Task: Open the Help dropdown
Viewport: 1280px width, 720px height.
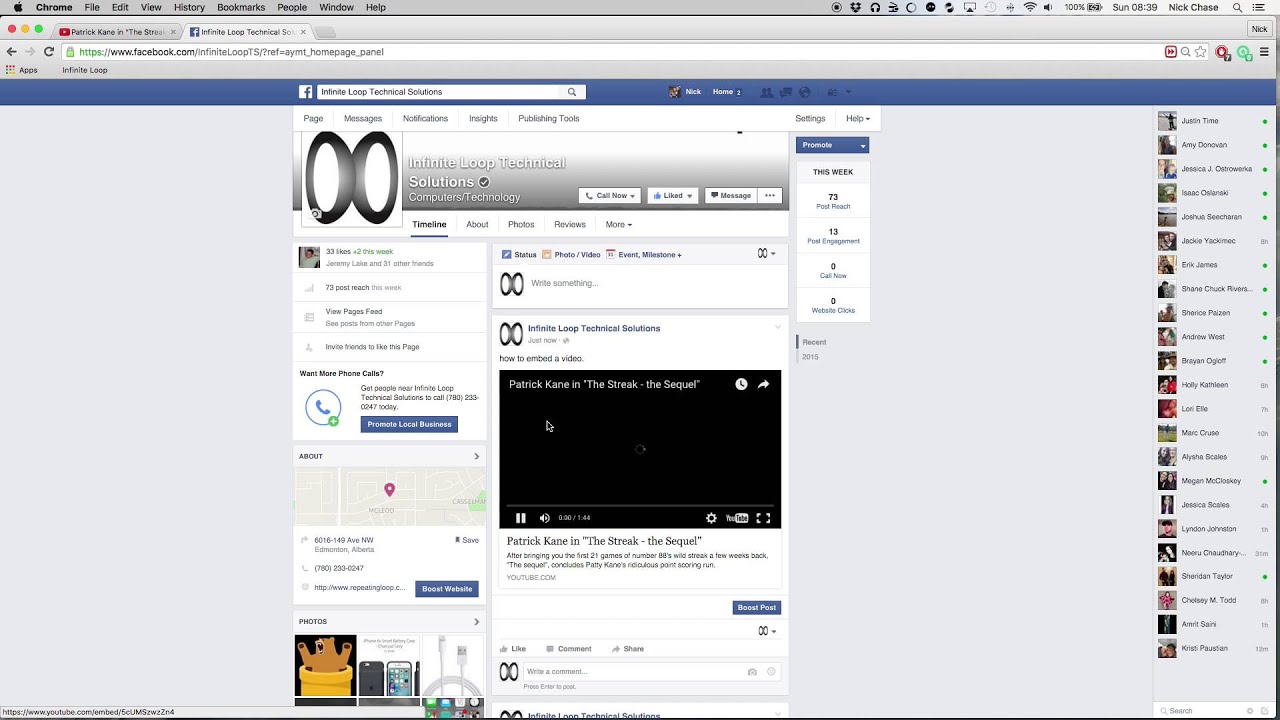Action: [858, 118]
